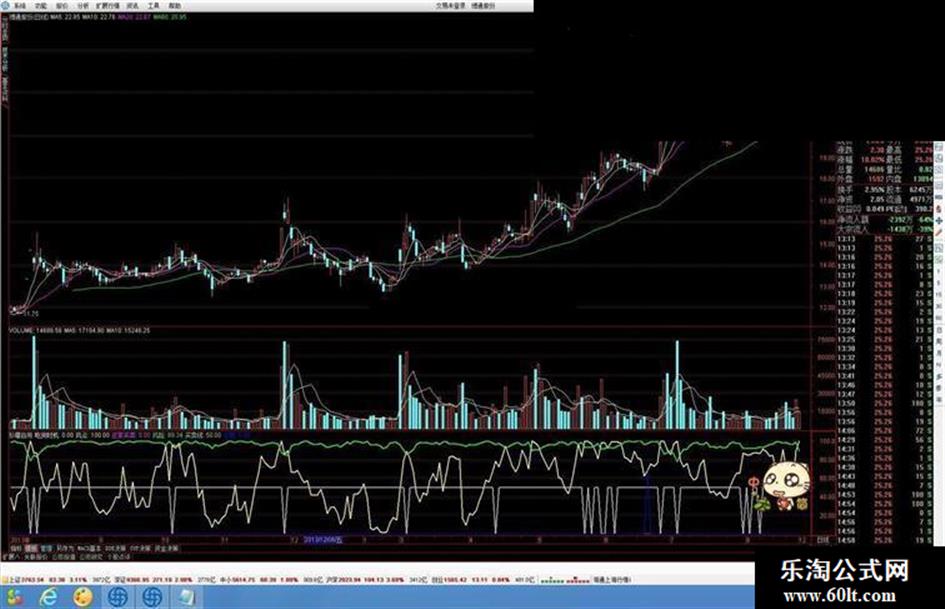The height and width of the screenshot is (609, 945).
Task: Click the 大宗流入 row in the quote panel
Action: pyautogui.click(x=884, y=229)
